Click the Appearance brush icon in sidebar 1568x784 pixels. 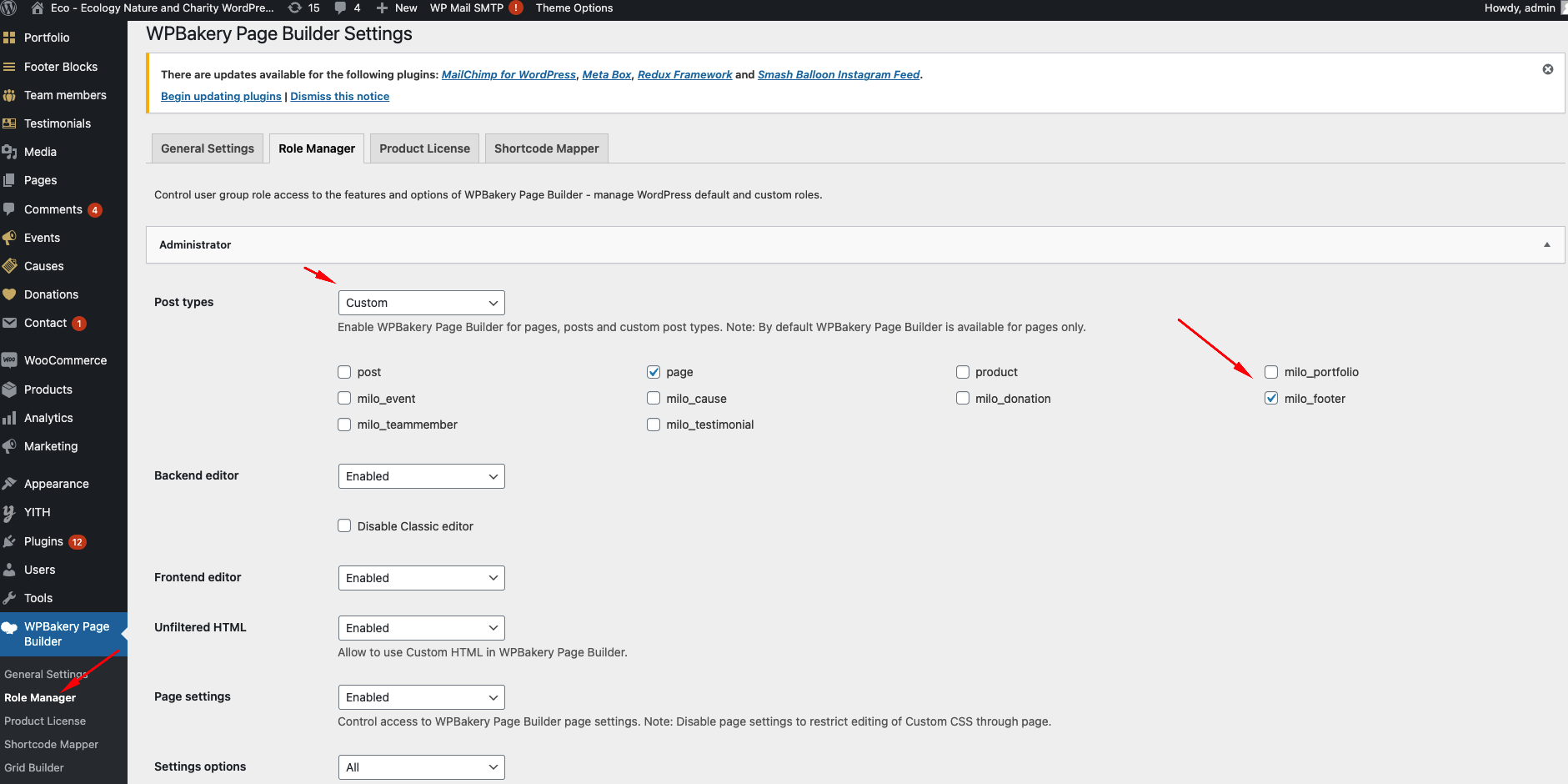tap(9, 484)
